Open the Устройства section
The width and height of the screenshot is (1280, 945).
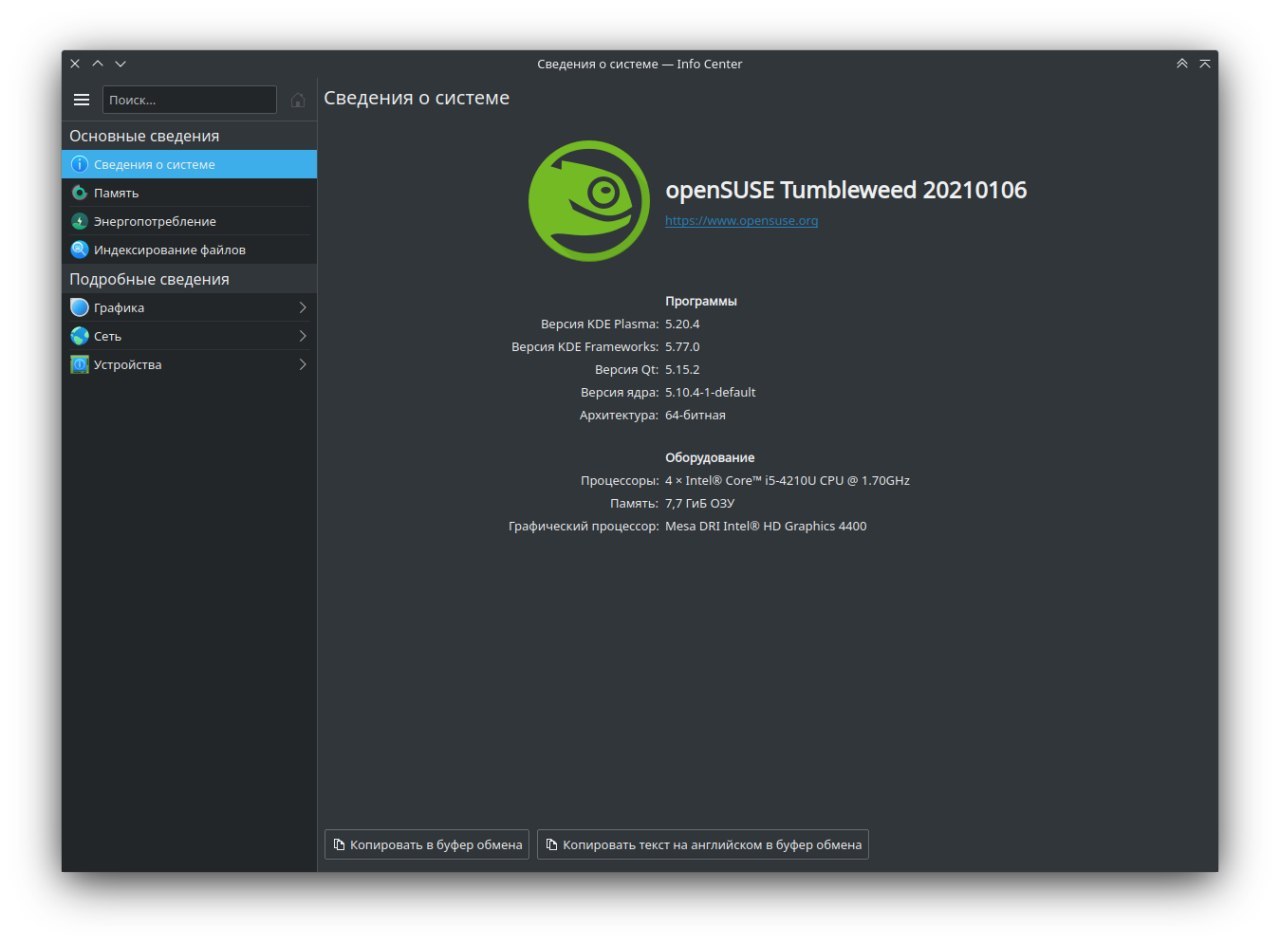[189, 364]
